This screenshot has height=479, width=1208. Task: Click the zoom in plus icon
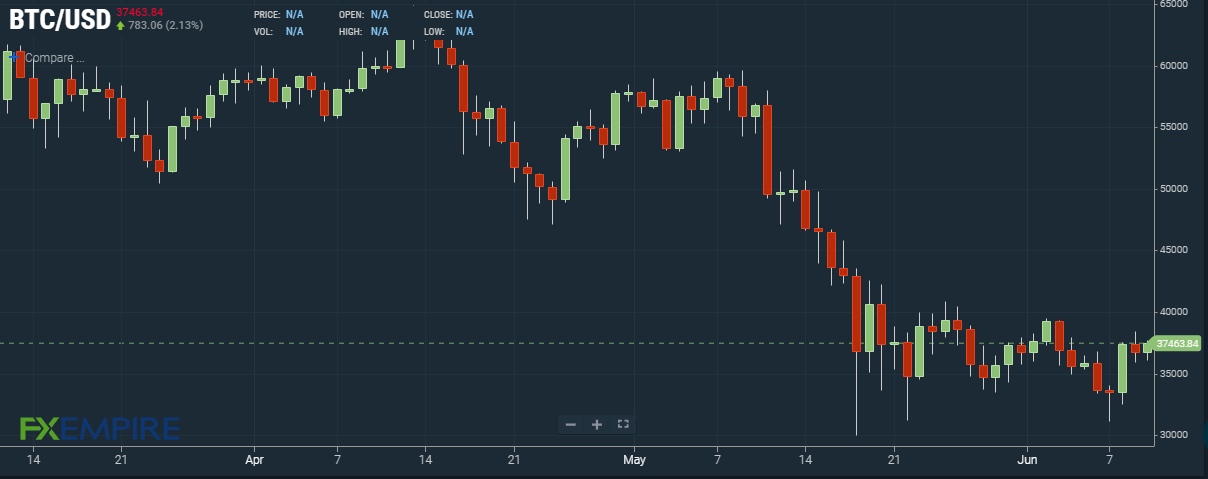click(x=597, y=424)
